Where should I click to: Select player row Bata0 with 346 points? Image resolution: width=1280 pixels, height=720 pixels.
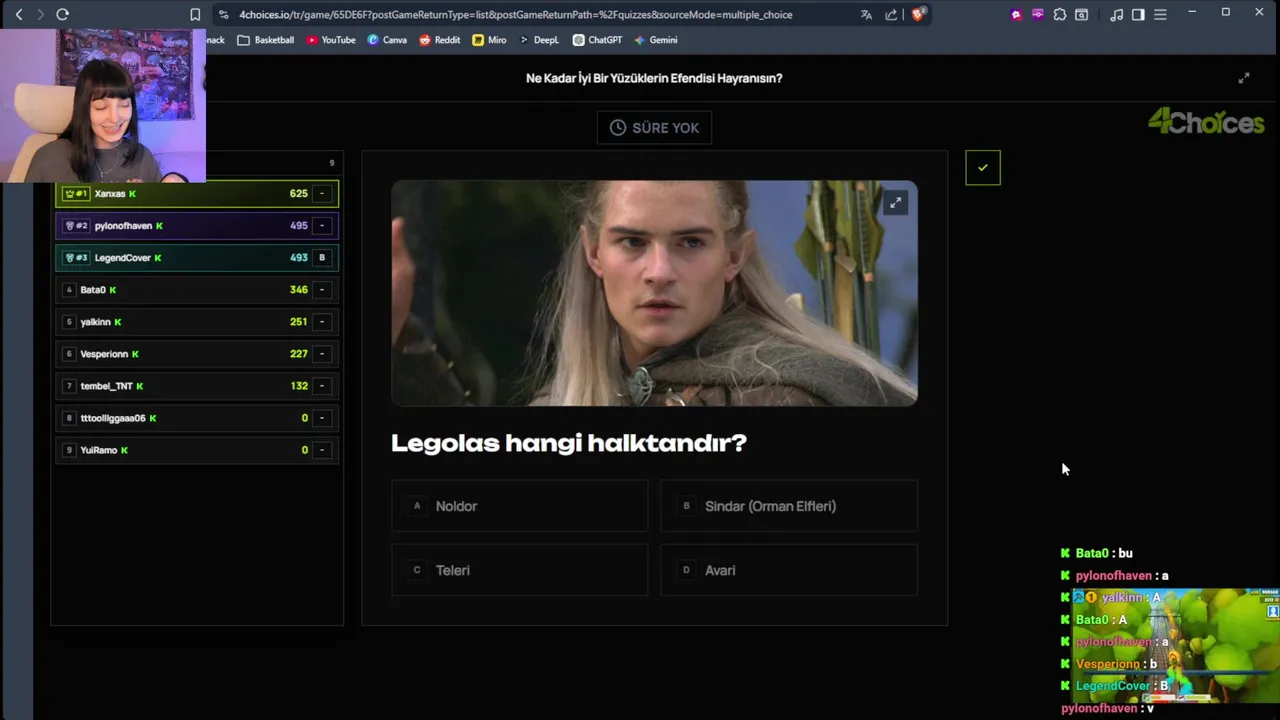click(x=197, y=290)
